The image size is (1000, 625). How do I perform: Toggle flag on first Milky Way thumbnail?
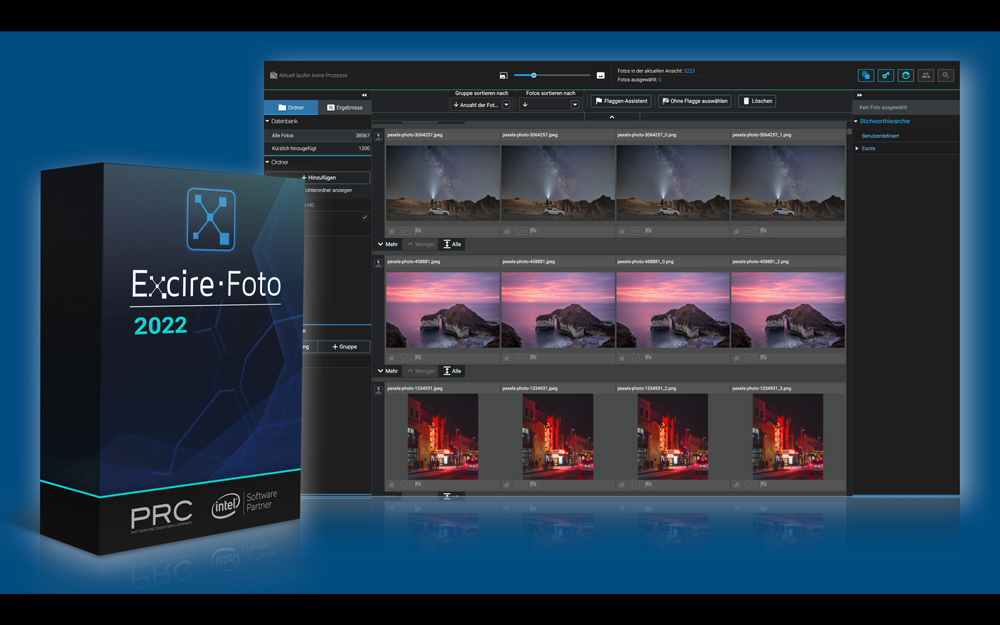tap(417, 230)
